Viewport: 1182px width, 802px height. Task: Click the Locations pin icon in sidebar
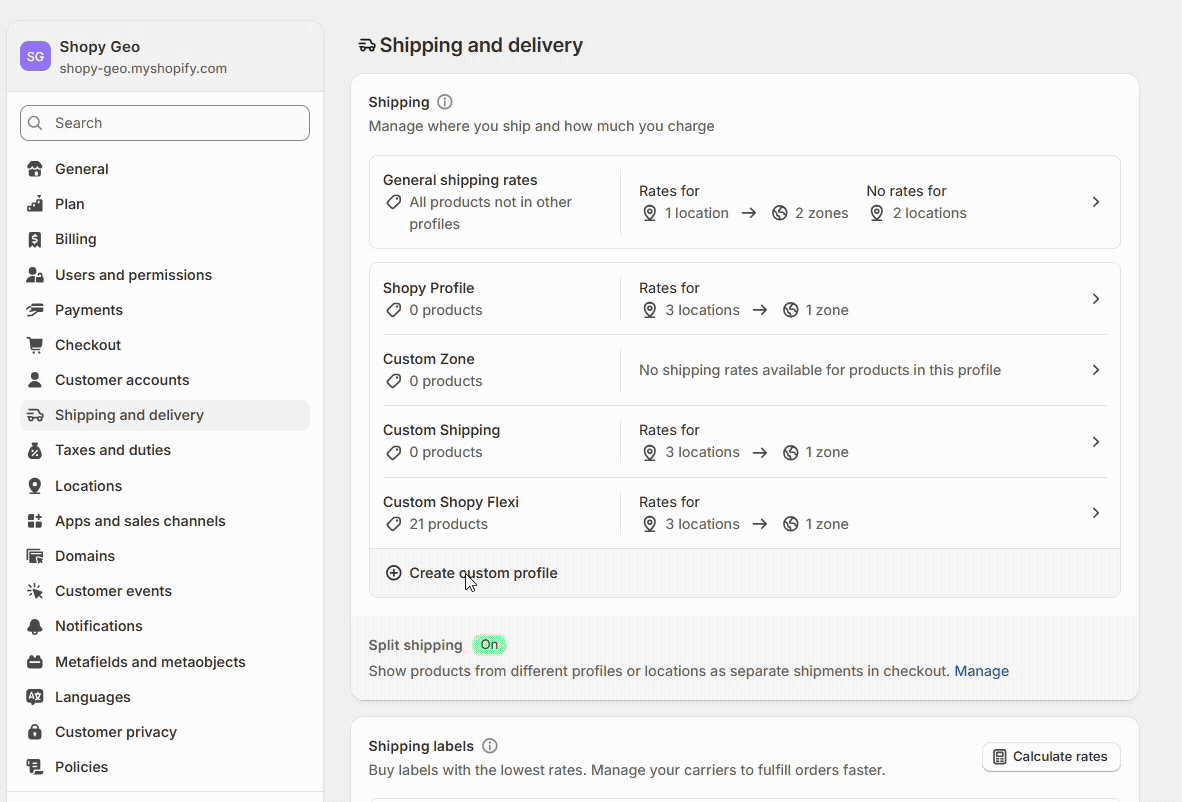(x=35, y=486)
